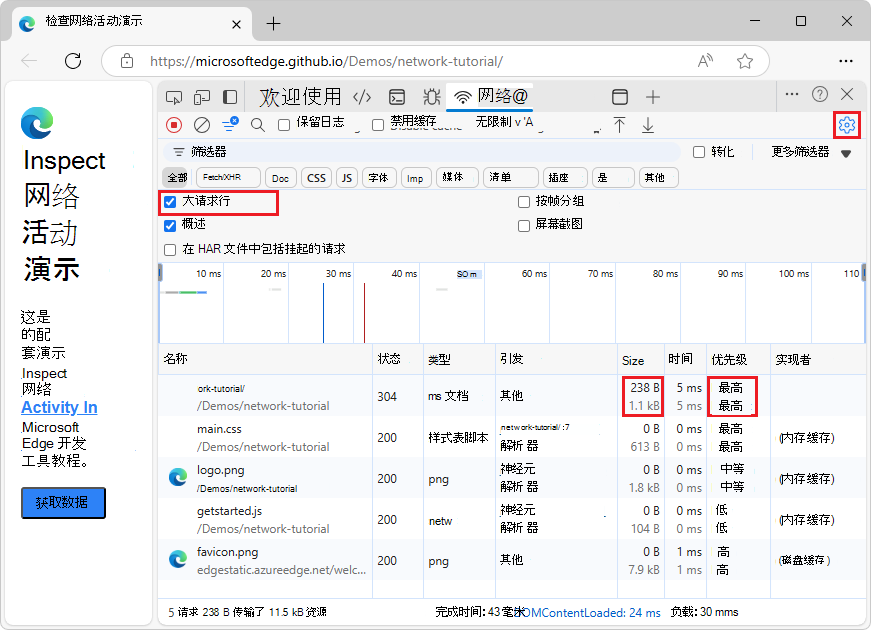Check the 禁用缓存 option
The image size is (871, 630).
[x=377, y=125]
